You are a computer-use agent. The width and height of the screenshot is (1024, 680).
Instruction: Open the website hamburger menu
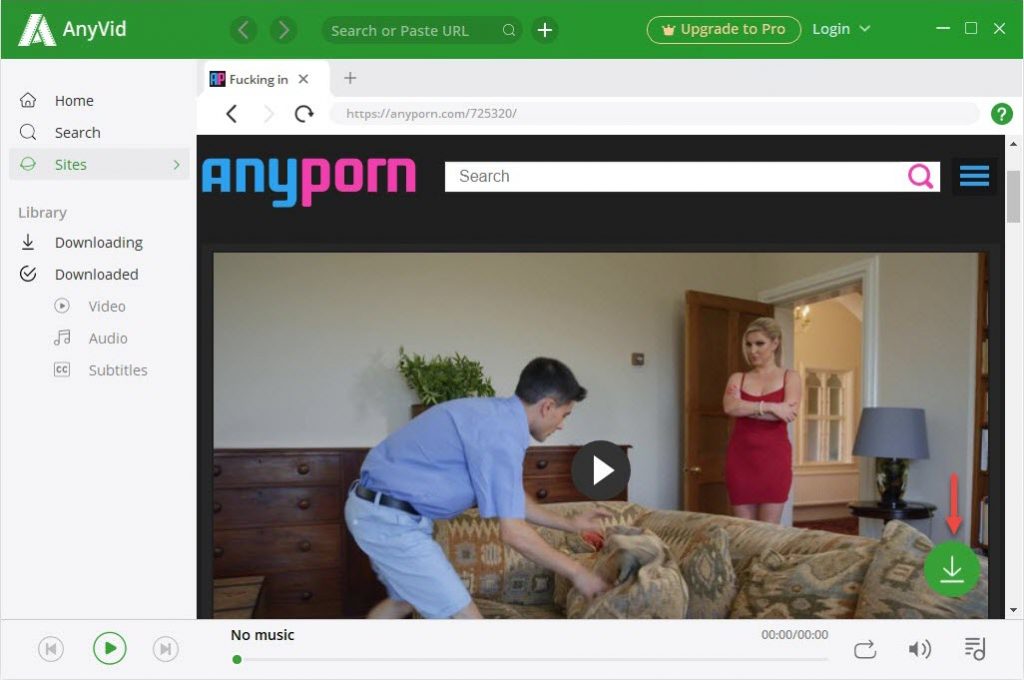point(974,176)
